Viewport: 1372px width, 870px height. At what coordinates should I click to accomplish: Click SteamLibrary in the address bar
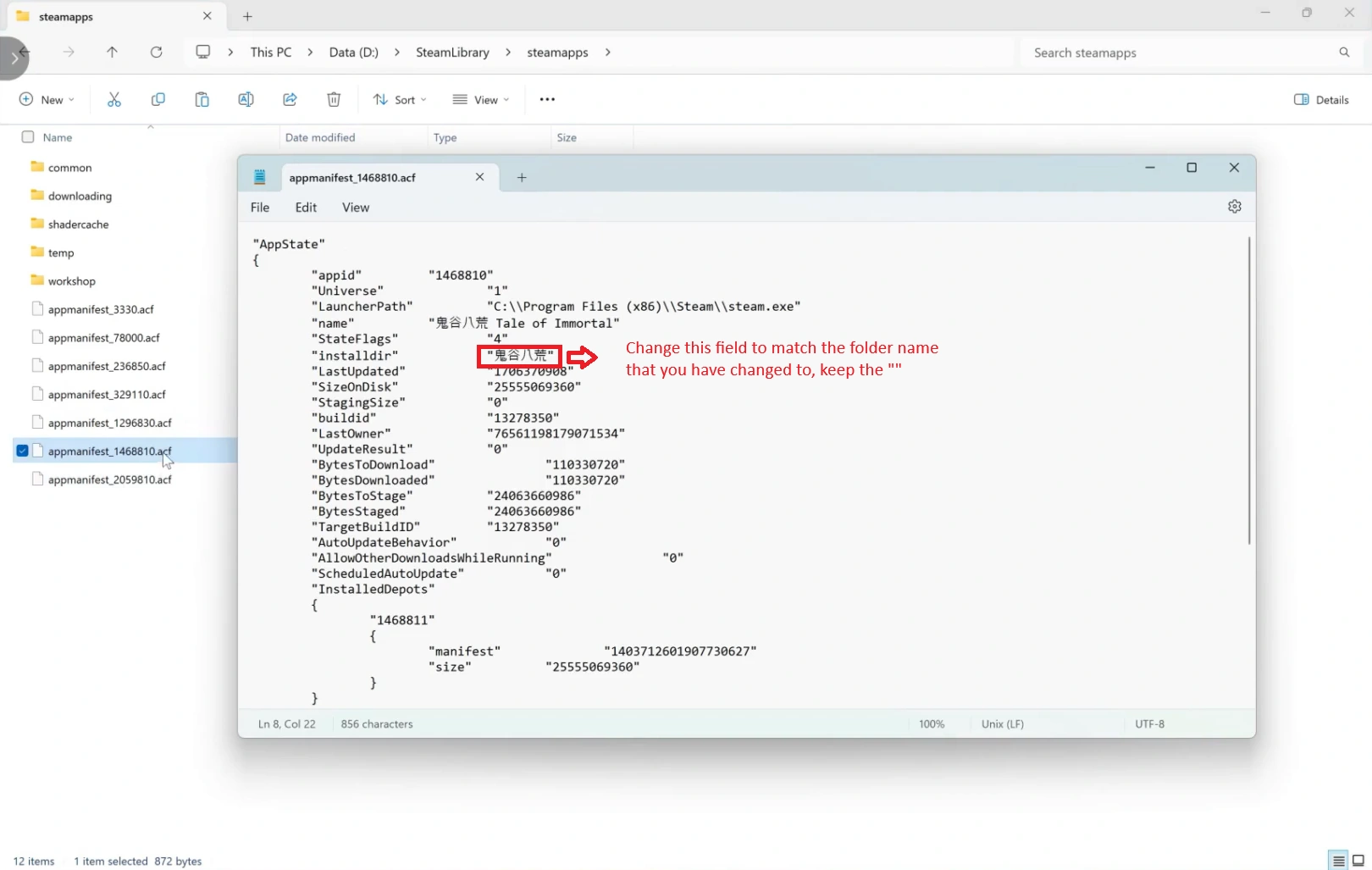[x=452, y=53]
